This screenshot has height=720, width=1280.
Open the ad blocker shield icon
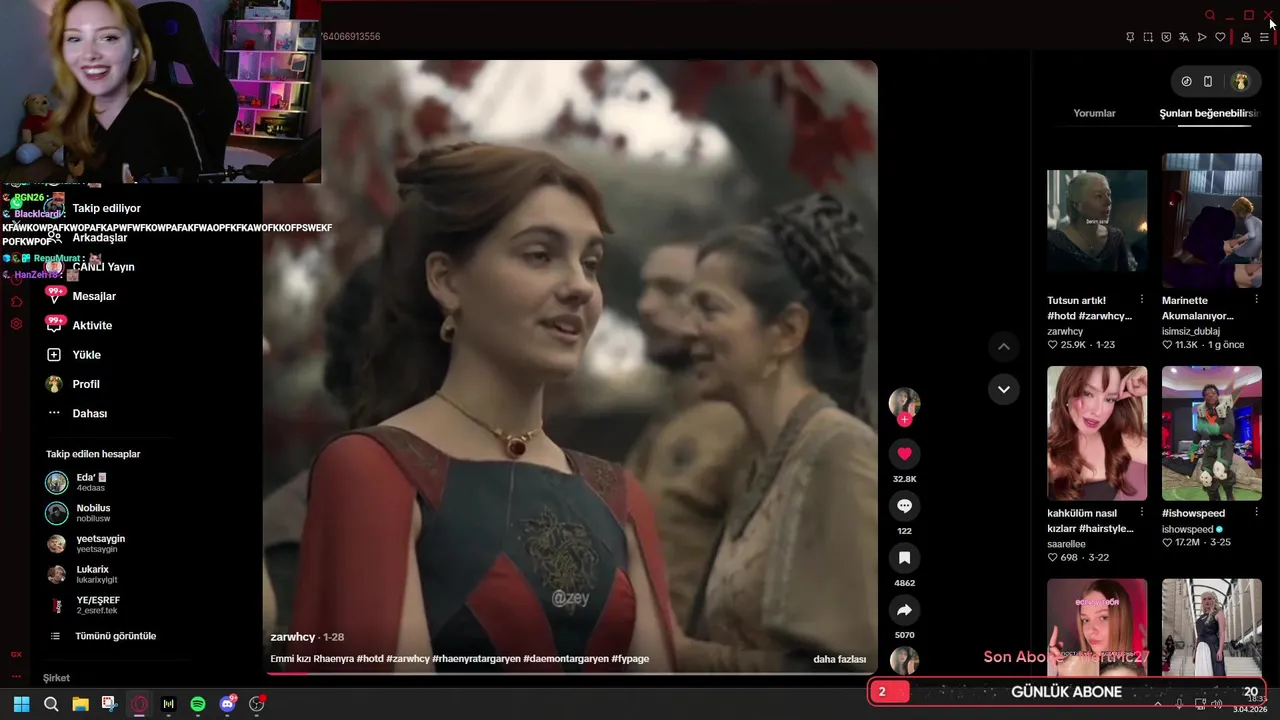coord(1166,37)
